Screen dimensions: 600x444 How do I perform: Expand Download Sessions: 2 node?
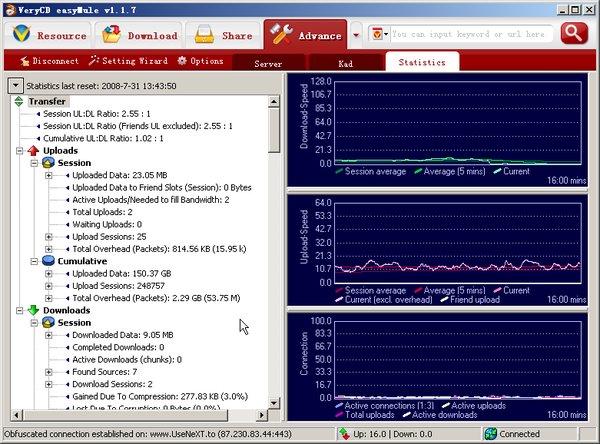49,384
